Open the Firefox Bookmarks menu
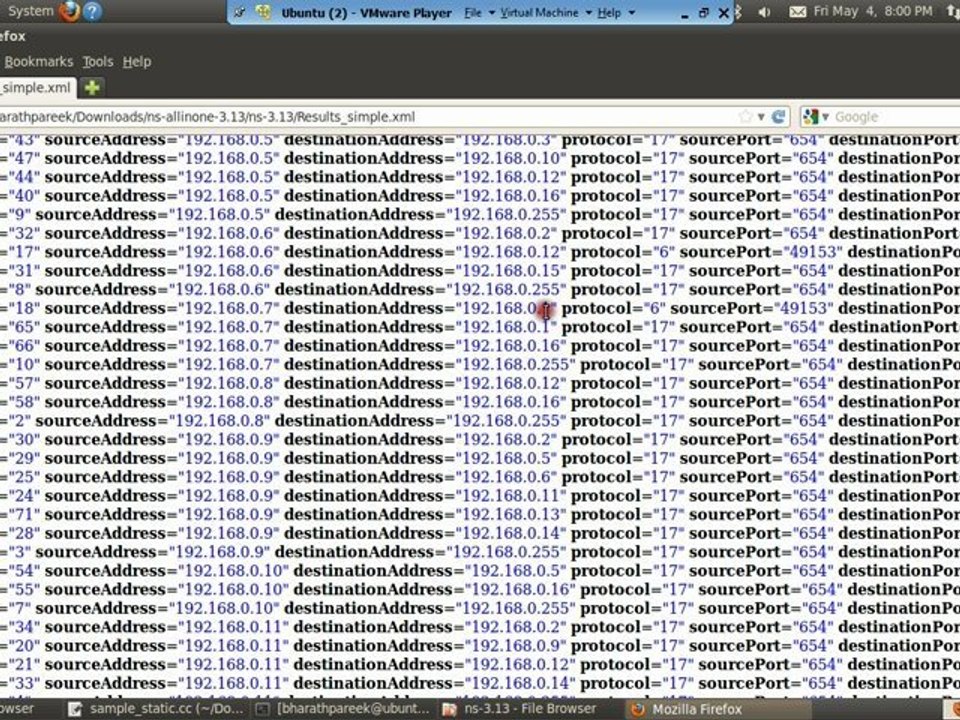The width and height of the screenshot is (960, 720). pos(39,61)
